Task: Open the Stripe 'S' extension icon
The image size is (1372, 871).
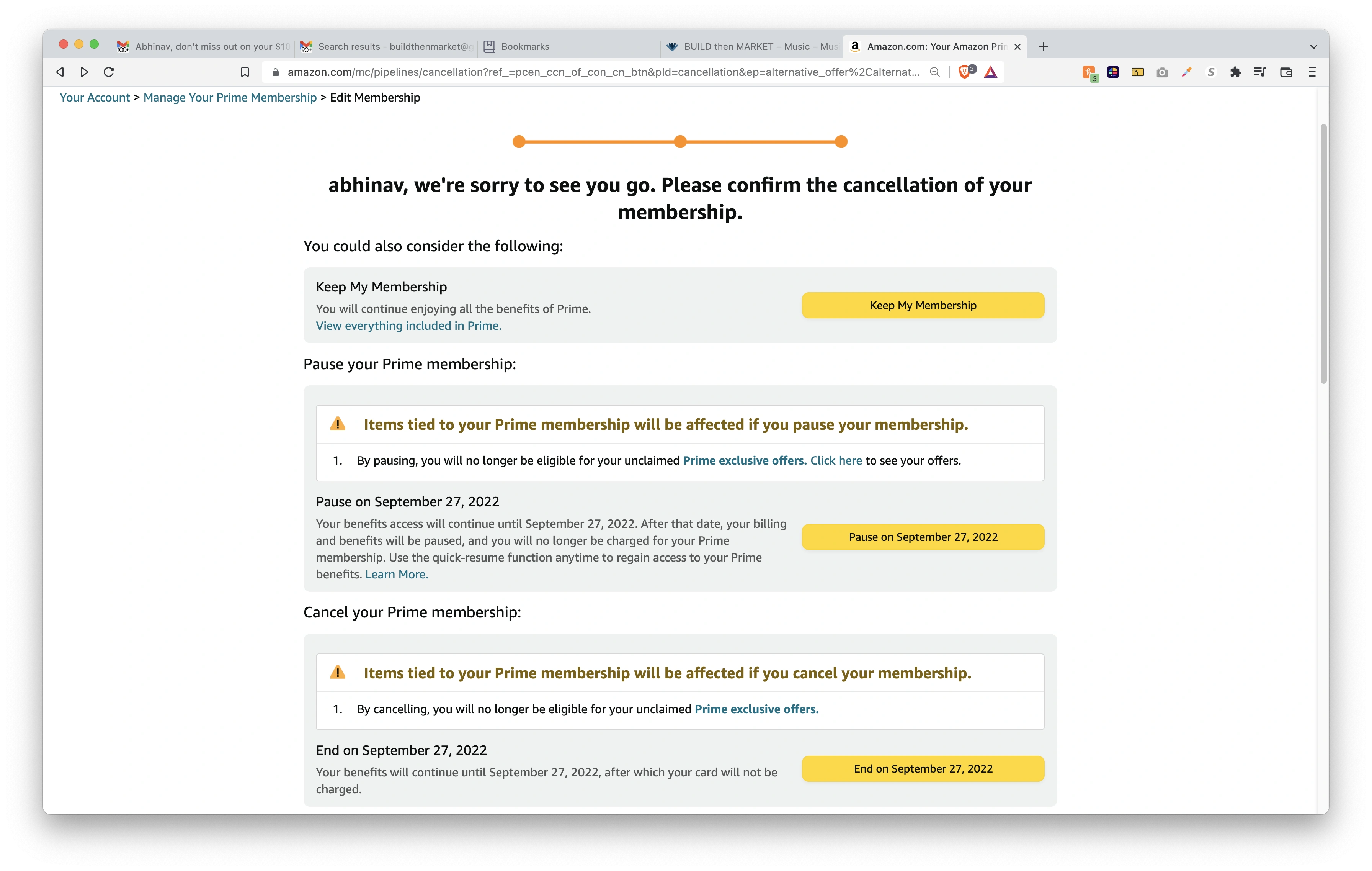Action: click(x=1211, y=72)
